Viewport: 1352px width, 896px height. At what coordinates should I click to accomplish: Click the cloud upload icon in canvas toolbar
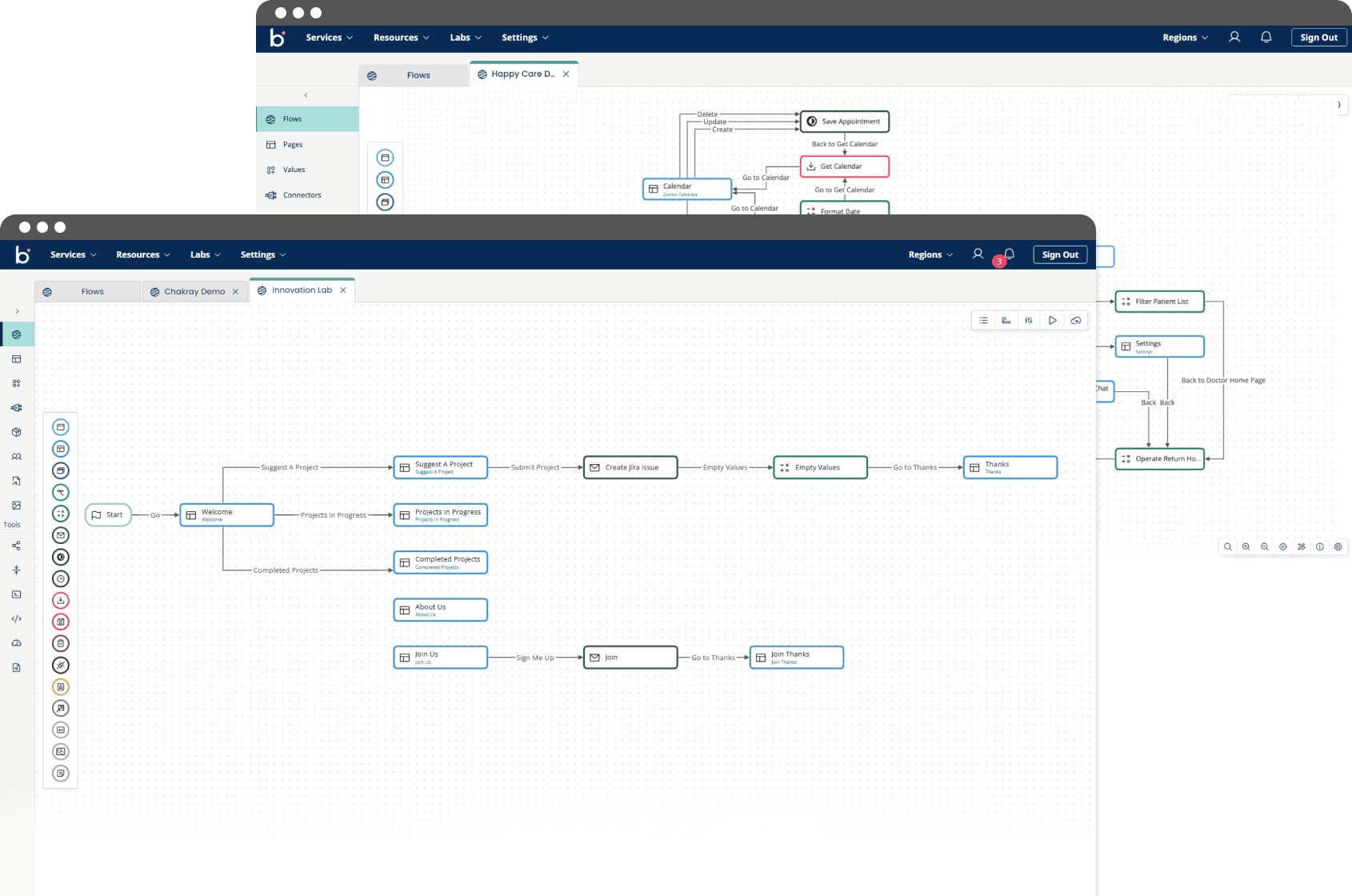[1076, 321]
